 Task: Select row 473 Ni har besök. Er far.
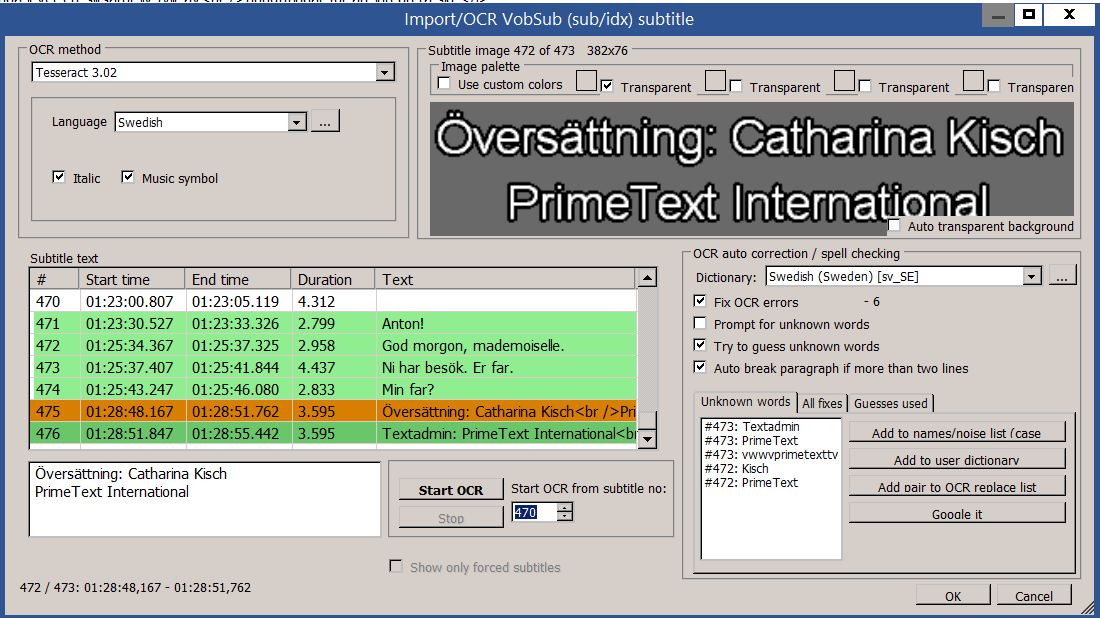(333, 368)
